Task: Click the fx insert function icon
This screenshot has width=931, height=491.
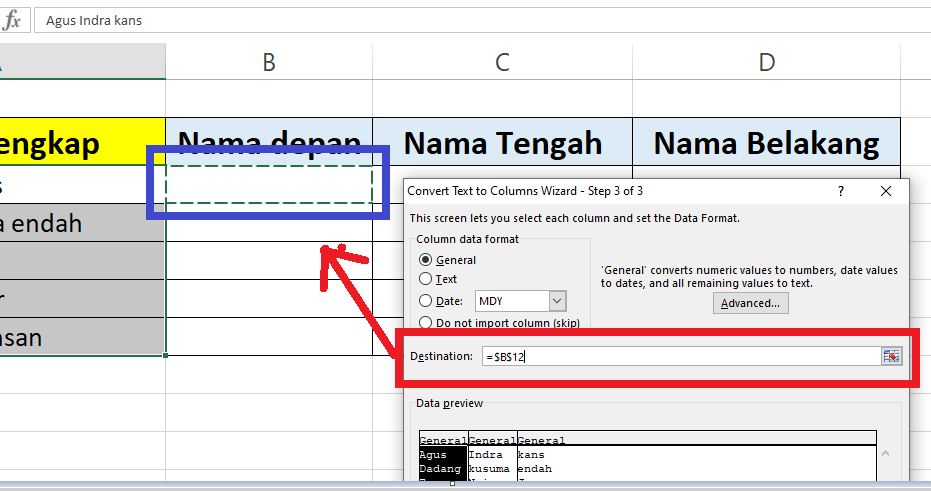Action: point(12,20)
